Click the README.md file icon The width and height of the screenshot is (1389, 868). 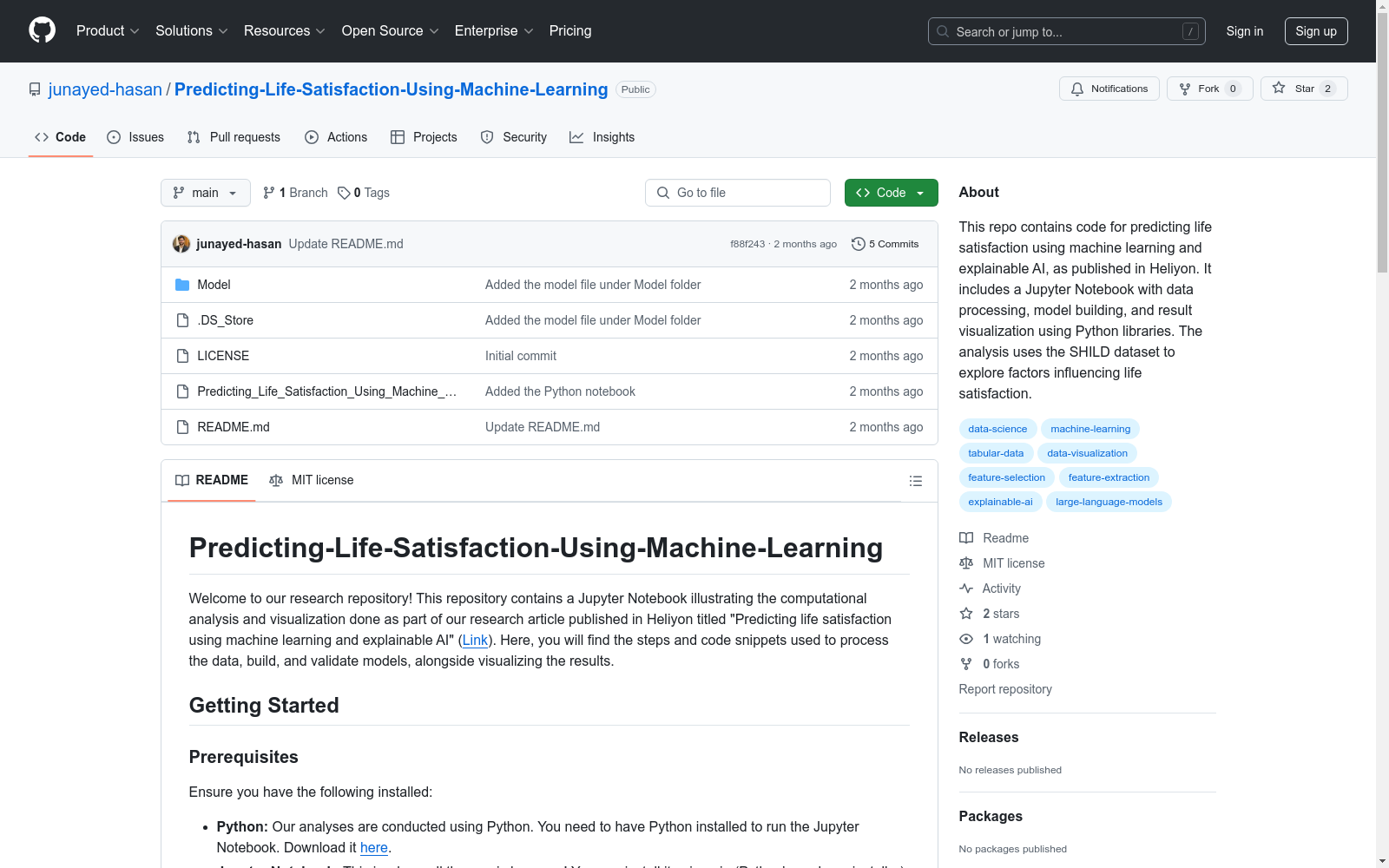click(182, 427)
